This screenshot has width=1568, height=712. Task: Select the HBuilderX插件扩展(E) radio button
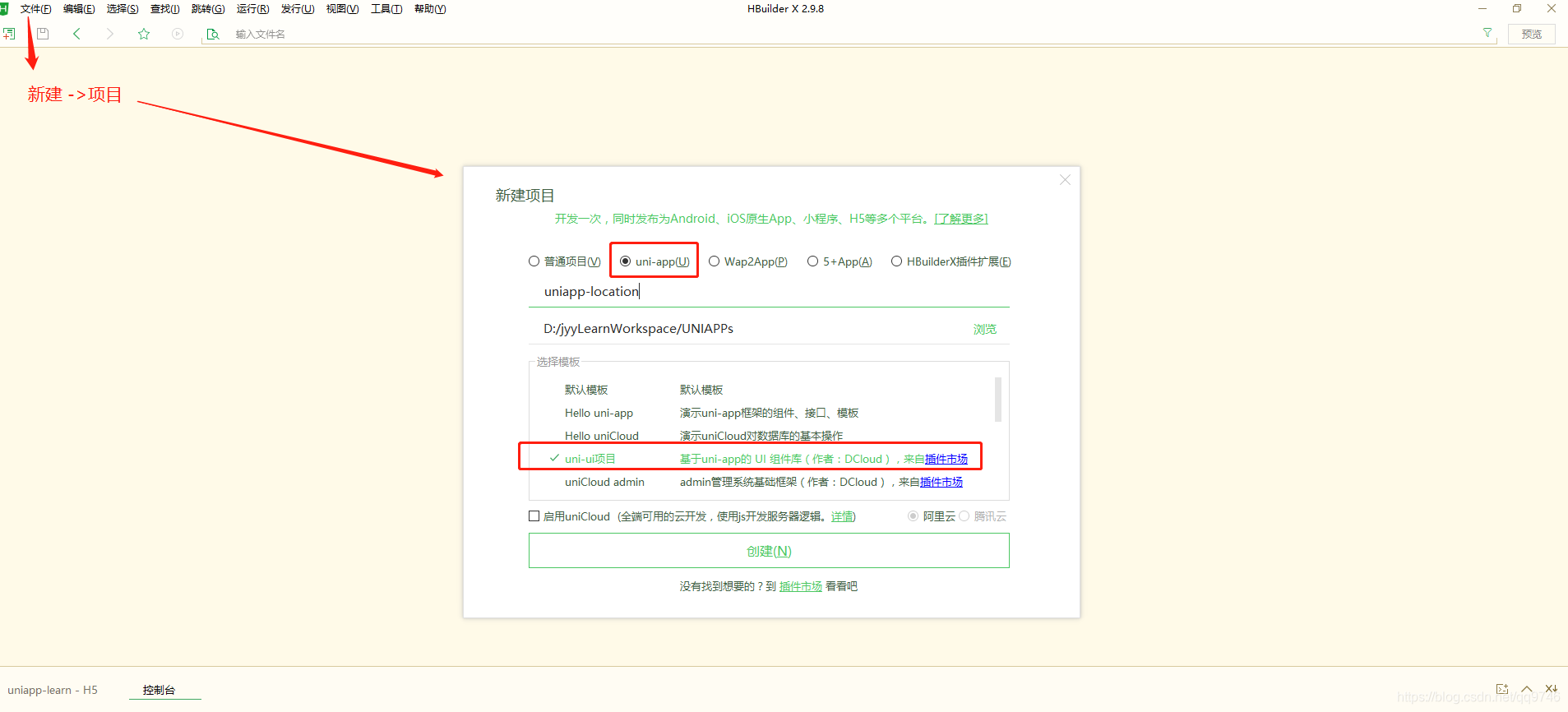click(896, 261)
